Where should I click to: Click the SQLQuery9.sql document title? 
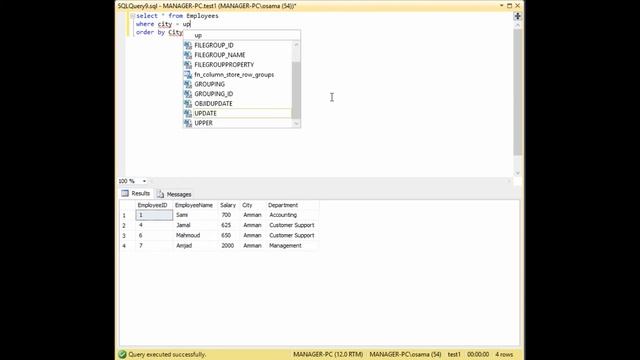(138, 6)
